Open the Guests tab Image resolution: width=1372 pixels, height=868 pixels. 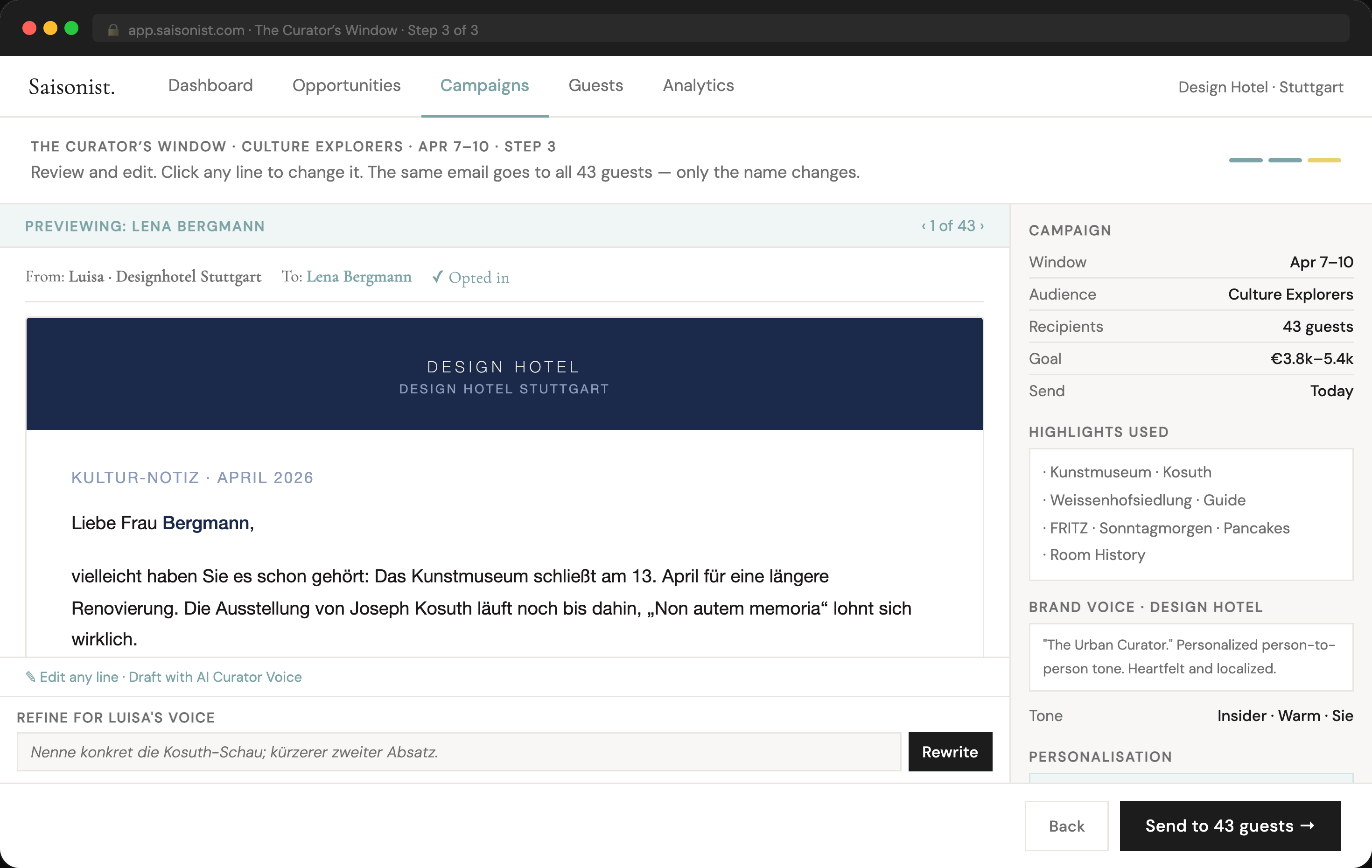click(595, 85)
